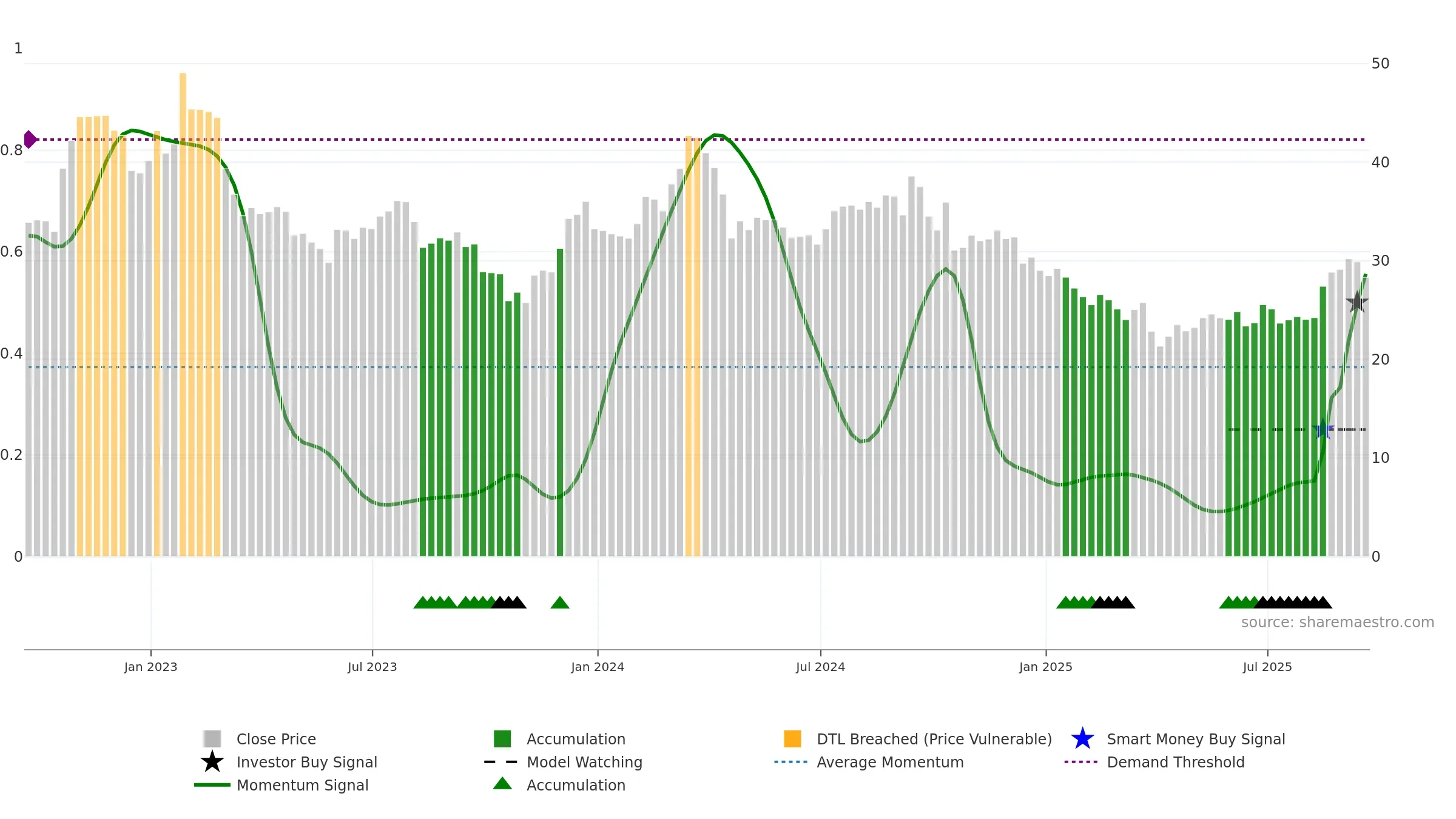Screen dimensions: 1456x819
Task: Click the lone green triangle before Jan 2024
Action: pos(560,602)
